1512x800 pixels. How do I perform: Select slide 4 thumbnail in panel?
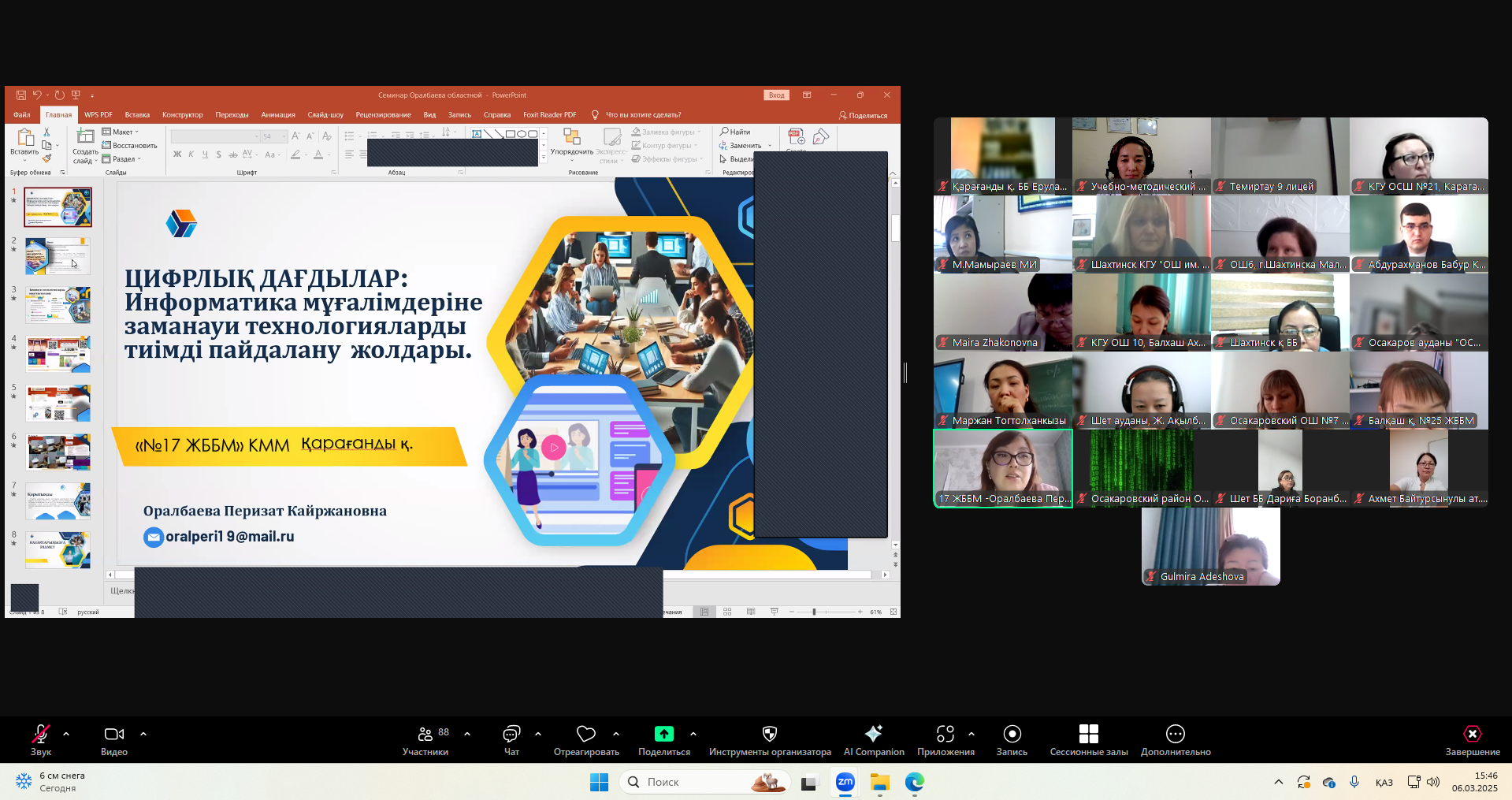coord(58,354)
